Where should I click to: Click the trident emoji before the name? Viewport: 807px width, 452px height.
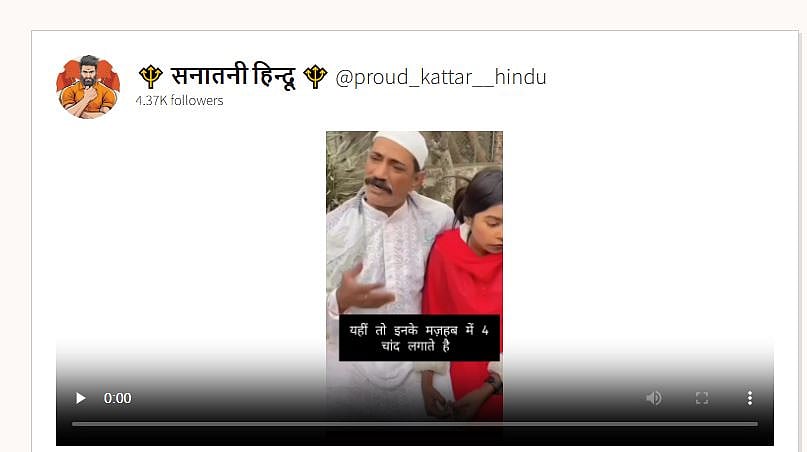pyautogui.click(x=151, y=77)
